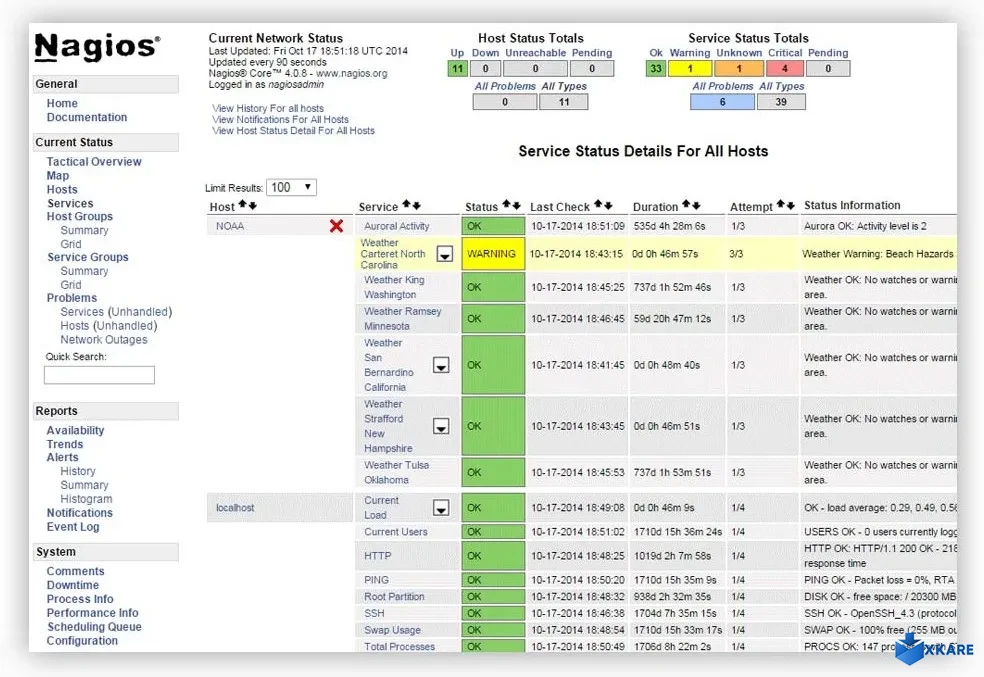The image size is (984, 677).
Task: Open Swap Usage service
Action: coord(392,630)
